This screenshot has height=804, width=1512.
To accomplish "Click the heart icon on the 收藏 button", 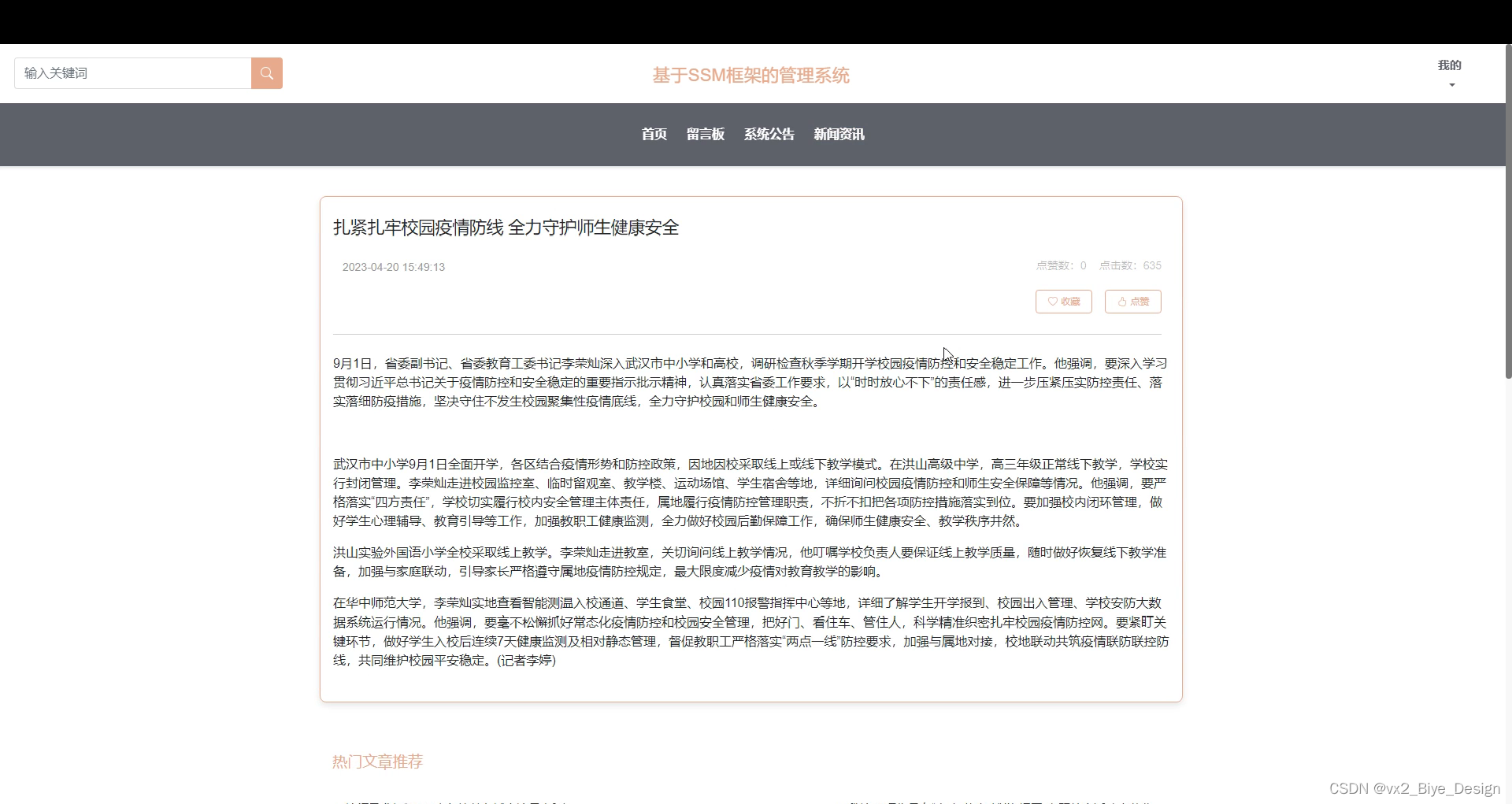I will pos(1051,302).
